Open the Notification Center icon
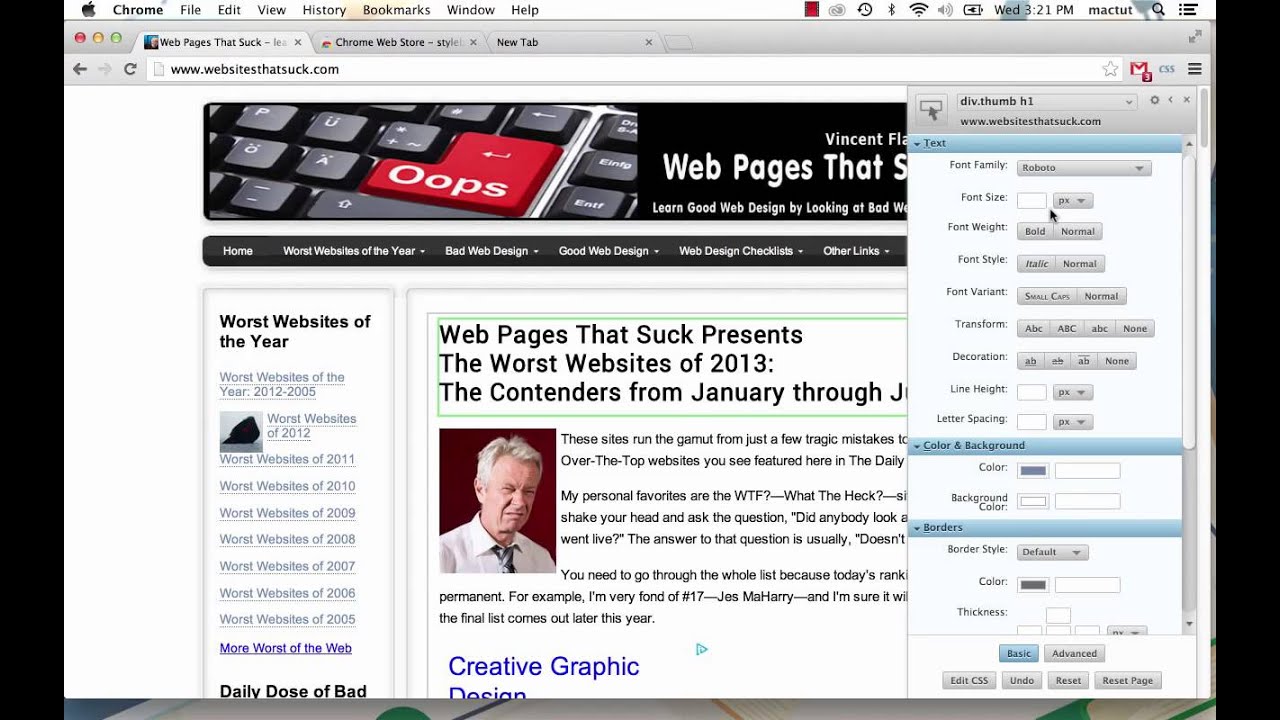This screenshot has height=720, width=1280. click(x=1190, y=10)
